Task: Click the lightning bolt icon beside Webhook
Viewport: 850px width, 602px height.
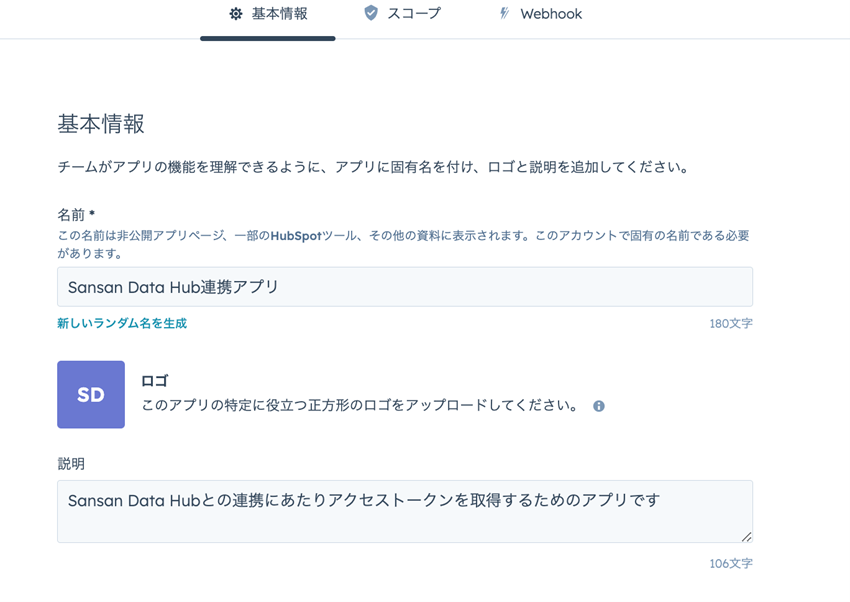Action: point(504,13)
